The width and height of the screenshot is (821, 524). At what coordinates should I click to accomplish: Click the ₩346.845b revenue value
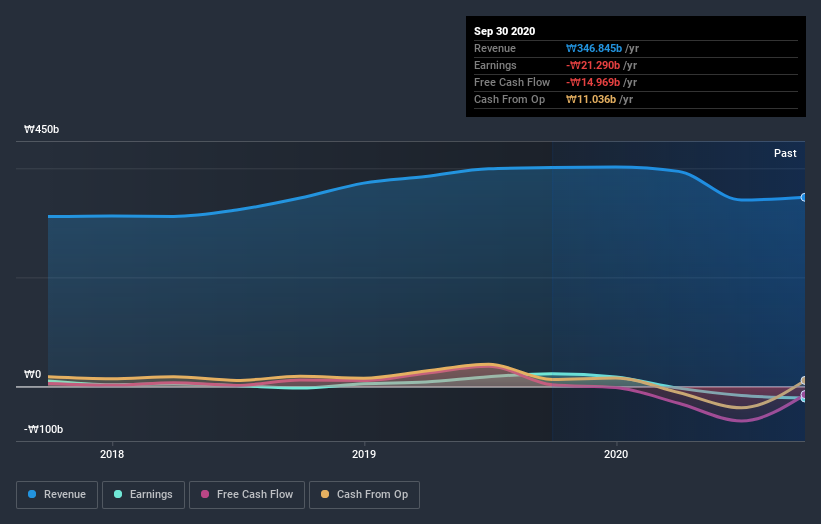point(594,48)
